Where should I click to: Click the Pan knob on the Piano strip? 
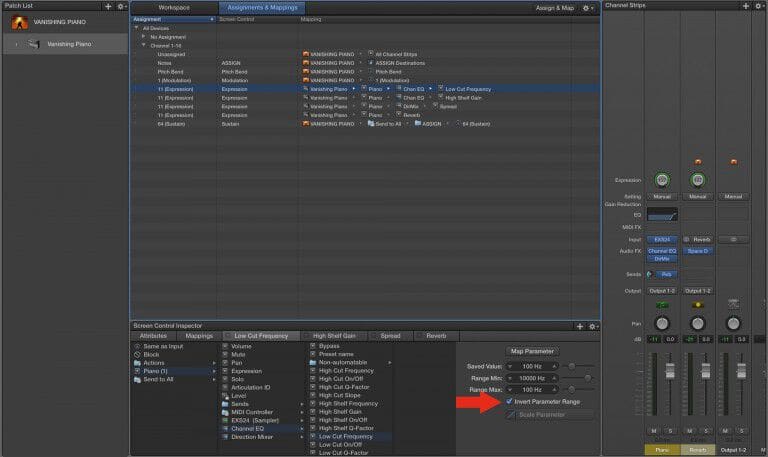[x=662, y=323]
